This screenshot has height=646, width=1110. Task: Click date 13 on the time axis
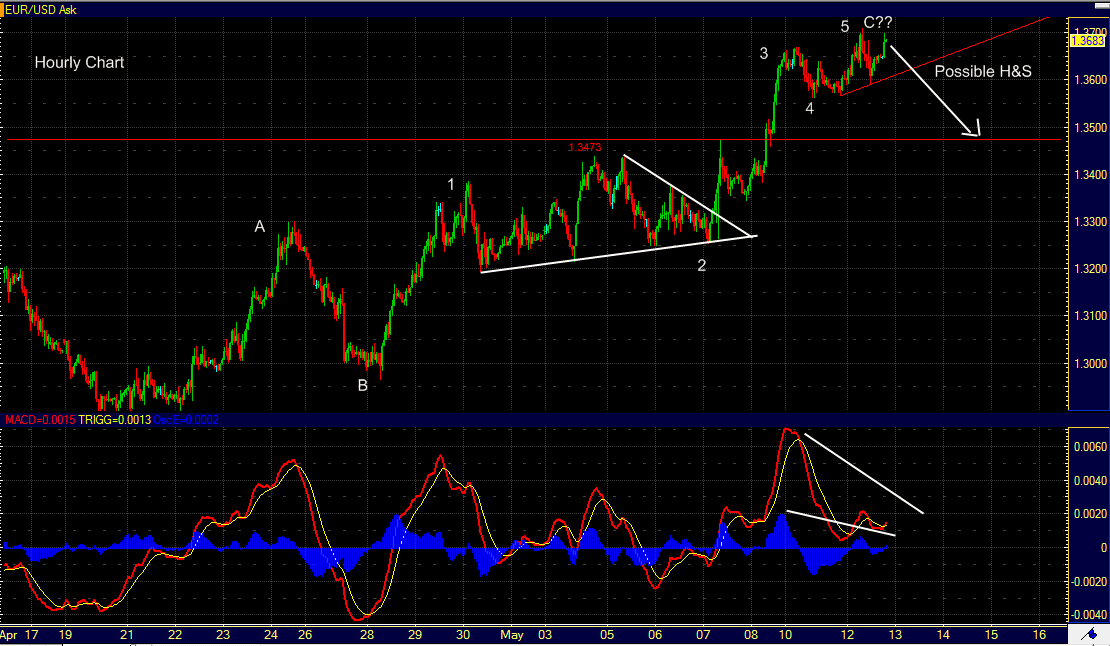pos(896,635)
